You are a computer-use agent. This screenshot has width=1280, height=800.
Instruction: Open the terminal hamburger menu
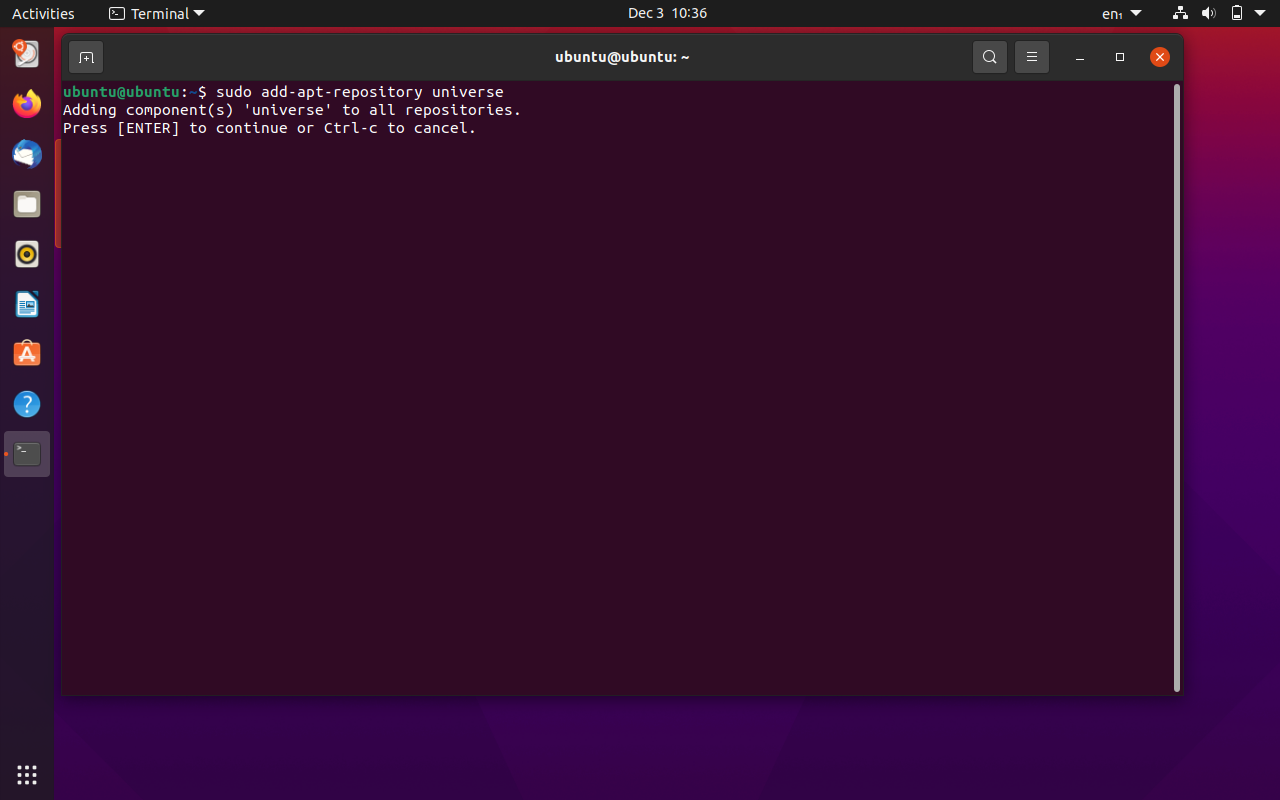(1032, 57)
